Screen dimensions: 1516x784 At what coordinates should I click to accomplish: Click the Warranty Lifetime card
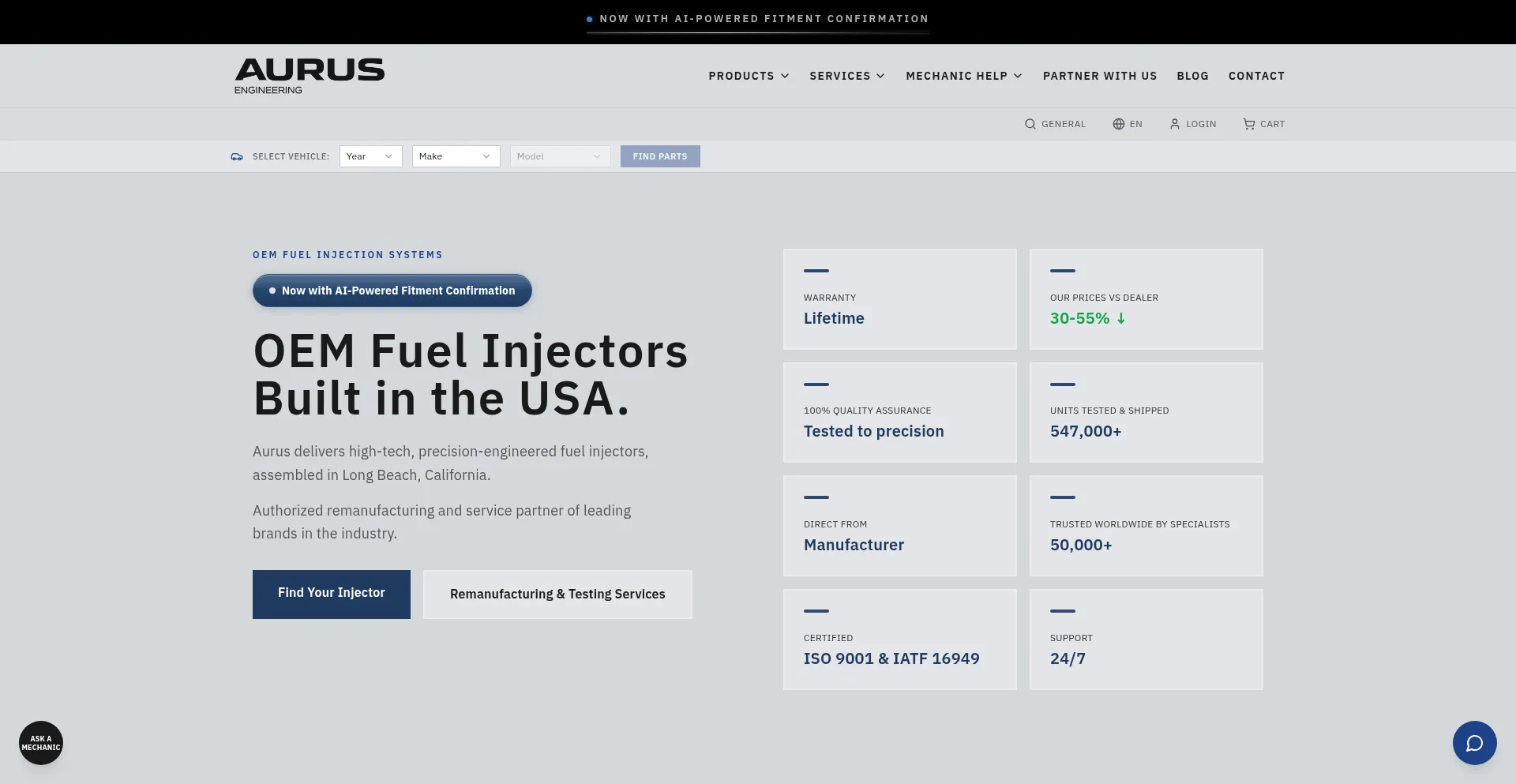[900, 299]
